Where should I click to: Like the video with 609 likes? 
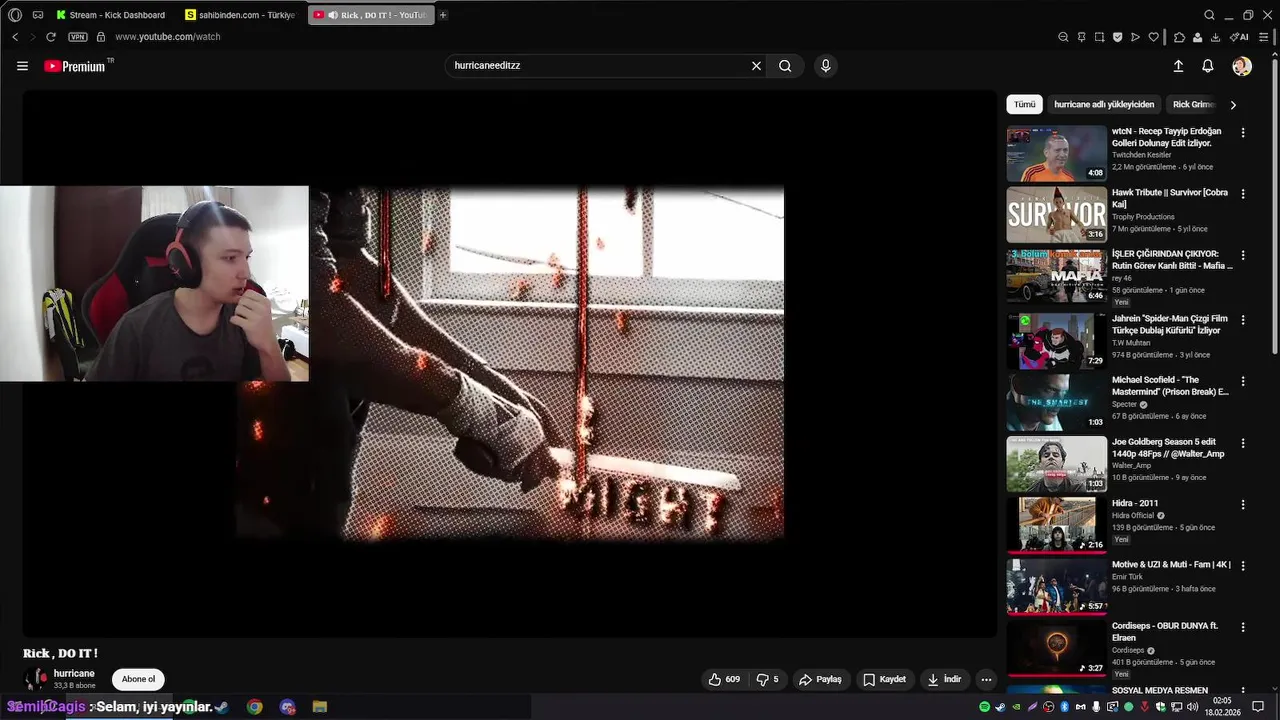(725, 679)
